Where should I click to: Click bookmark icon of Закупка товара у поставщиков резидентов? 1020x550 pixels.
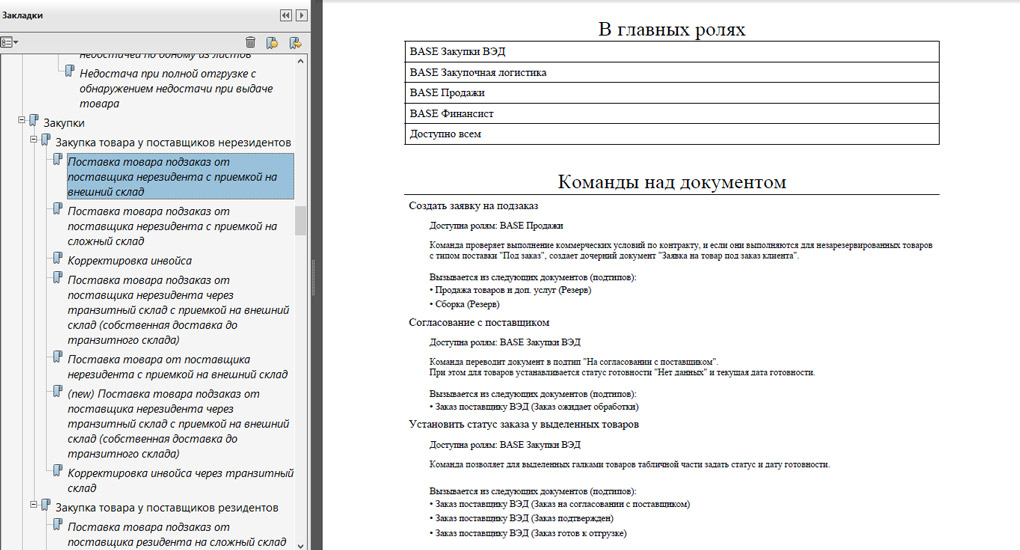46,505
